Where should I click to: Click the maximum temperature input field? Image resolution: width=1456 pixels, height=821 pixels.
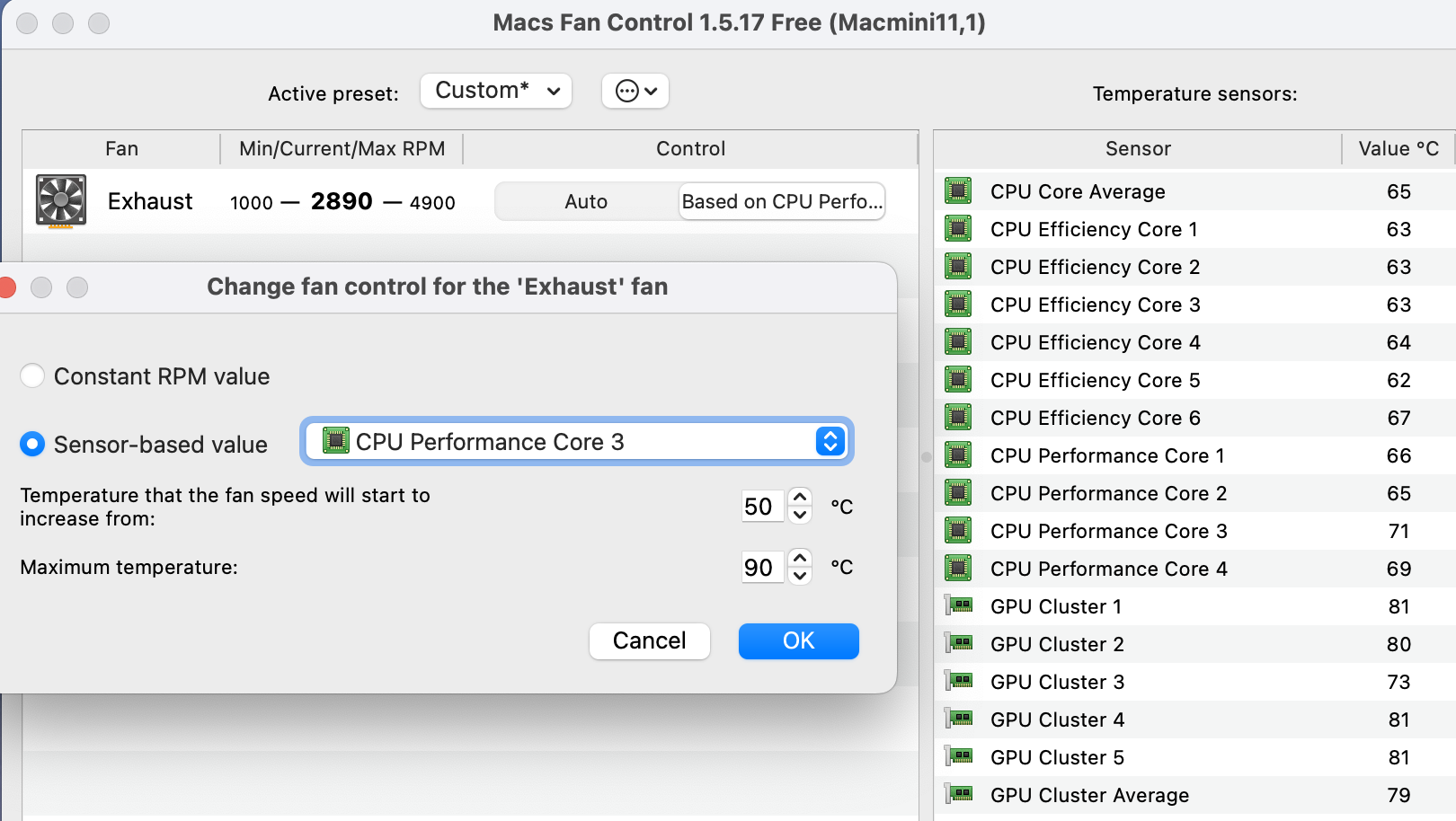tap(760, 568)
